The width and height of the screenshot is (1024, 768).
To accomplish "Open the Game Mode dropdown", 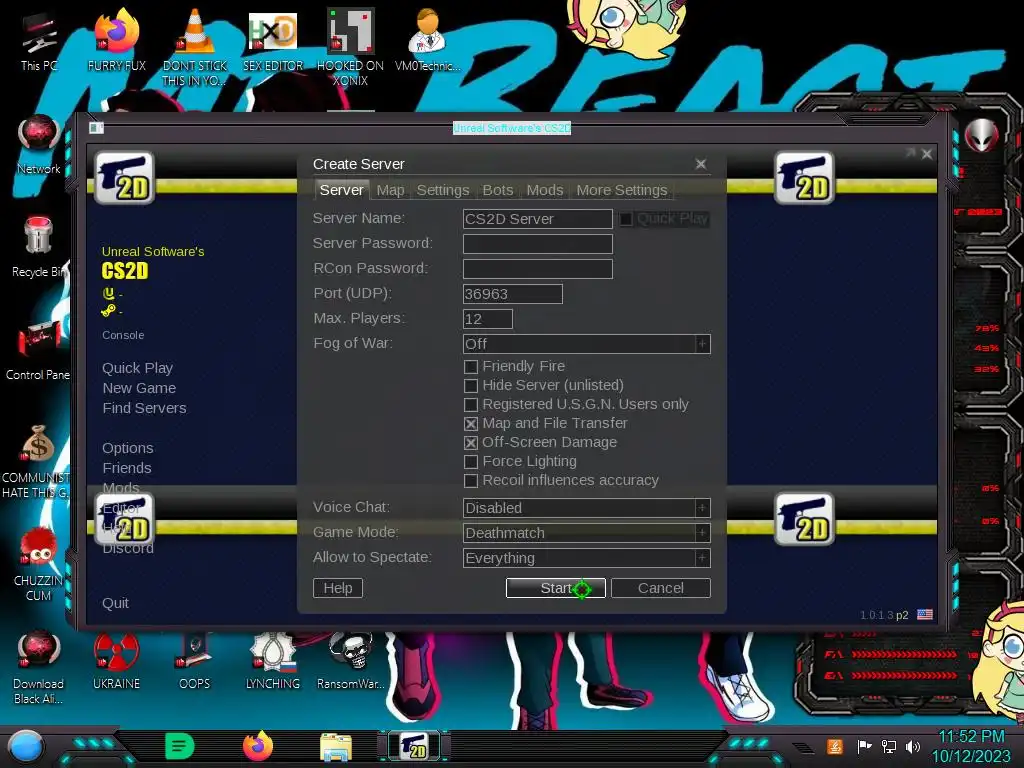I will click(x=586, y=533).
